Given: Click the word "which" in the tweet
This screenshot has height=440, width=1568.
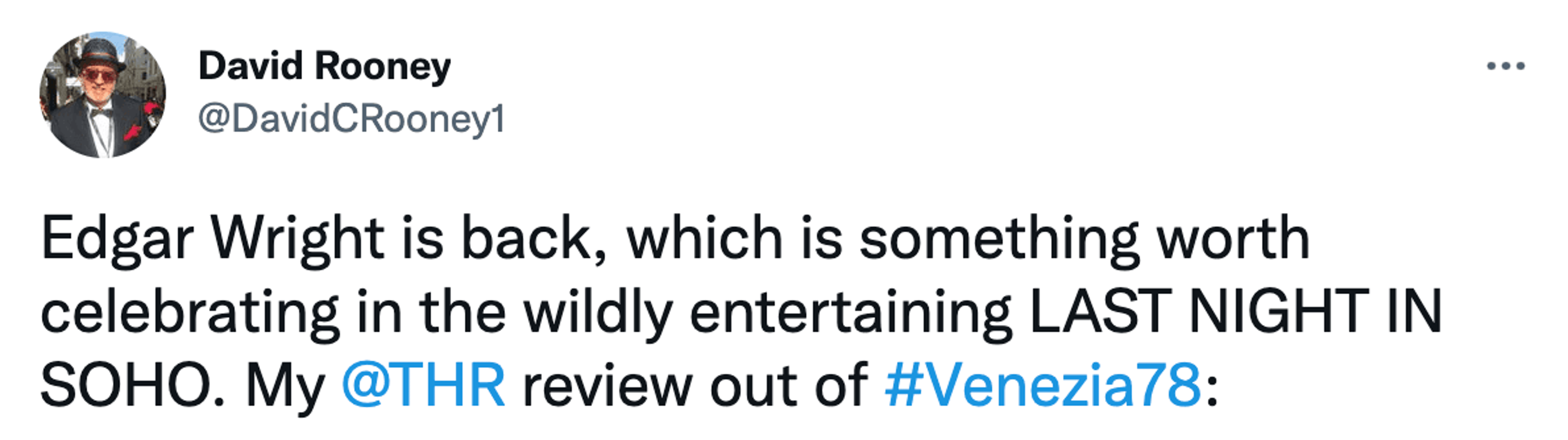Looking at the screenshot, I should (704, 238).
